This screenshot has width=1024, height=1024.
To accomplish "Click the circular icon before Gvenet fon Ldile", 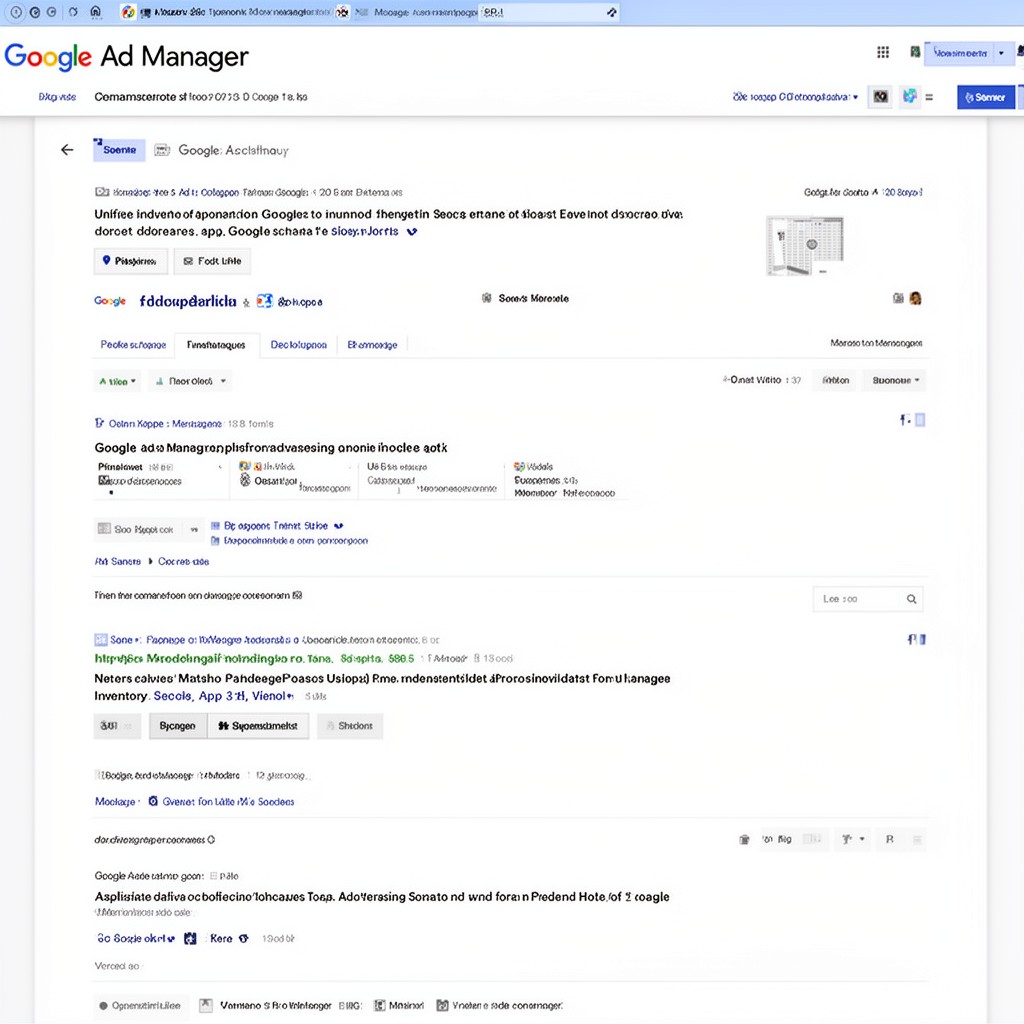I will [x=153, y=801].
